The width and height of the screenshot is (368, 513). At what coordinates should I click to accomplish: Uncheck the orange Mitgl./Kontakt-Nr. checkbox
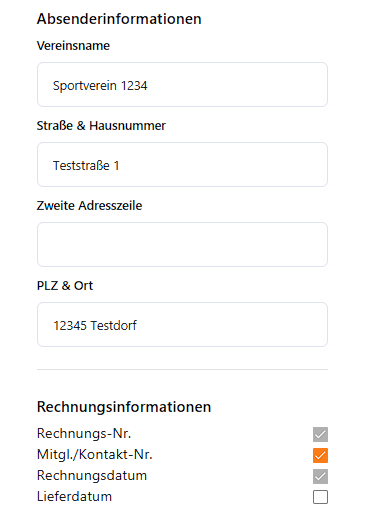320,455
